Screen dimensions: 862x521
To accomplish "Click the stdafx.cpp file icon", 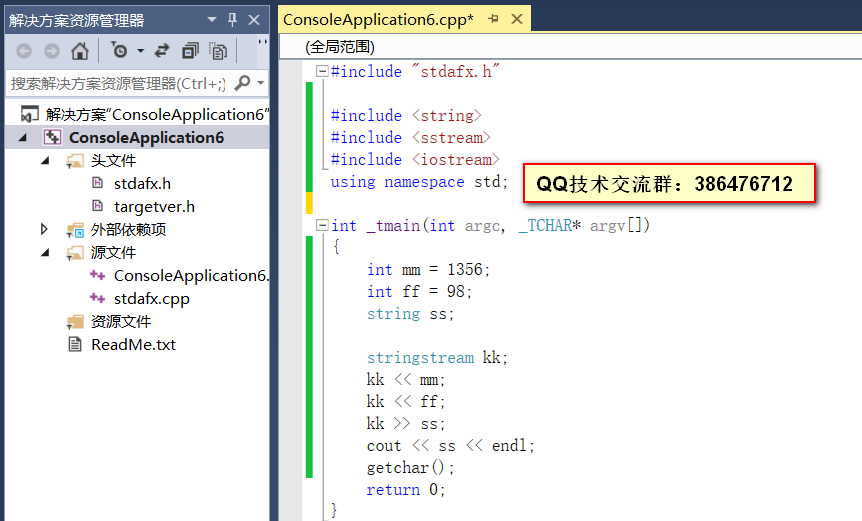I will [97, 298].
